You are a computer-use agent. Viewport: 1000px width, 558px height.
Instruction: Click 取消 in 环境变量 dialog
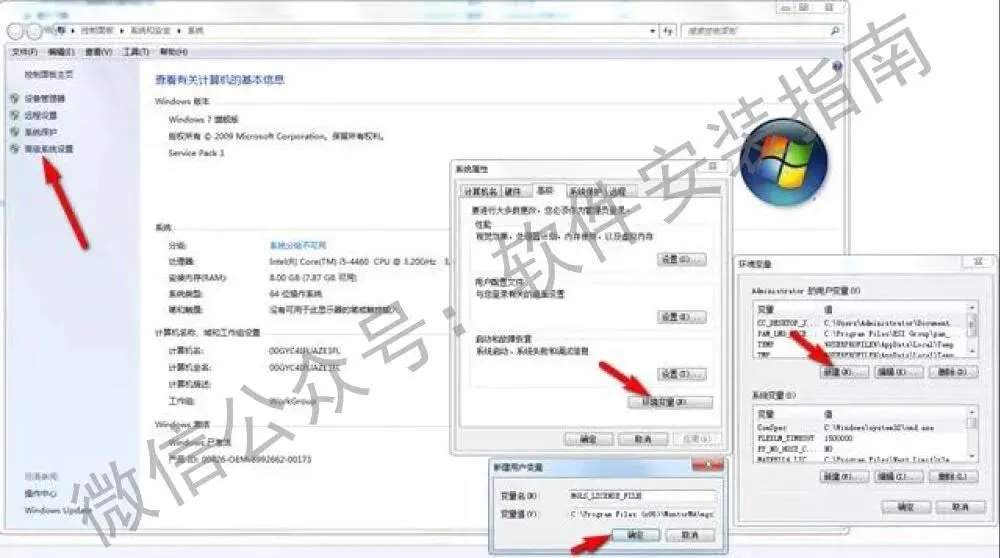tap(960, 507)
